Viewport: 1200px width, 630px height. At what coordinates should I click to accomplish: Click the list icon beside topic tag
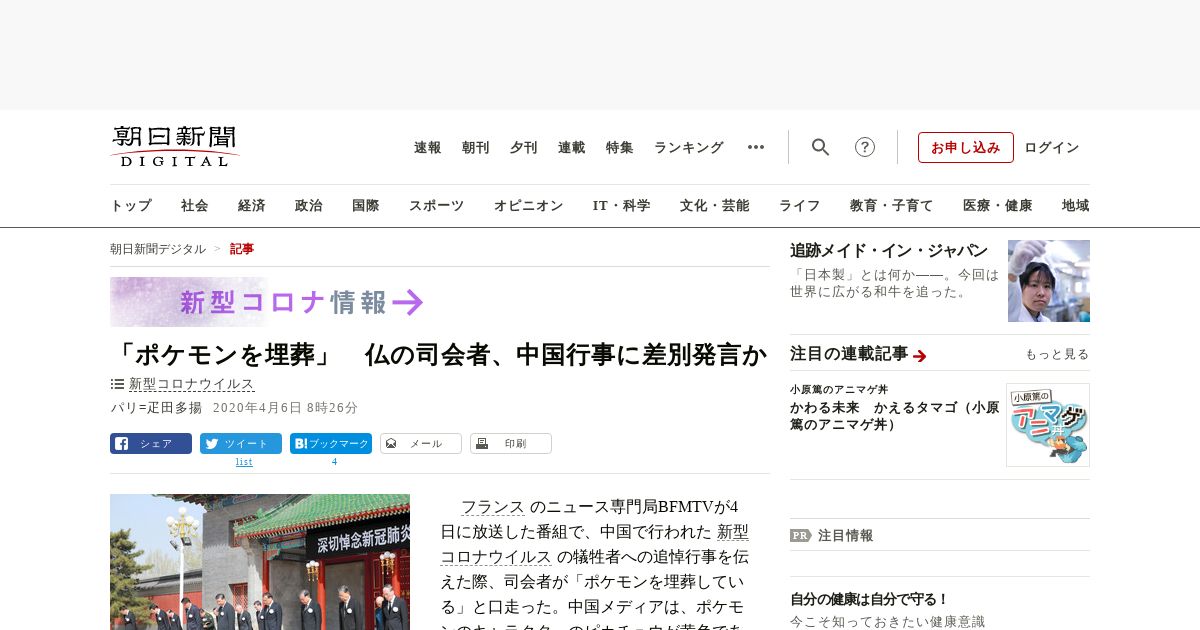point(117,384)
